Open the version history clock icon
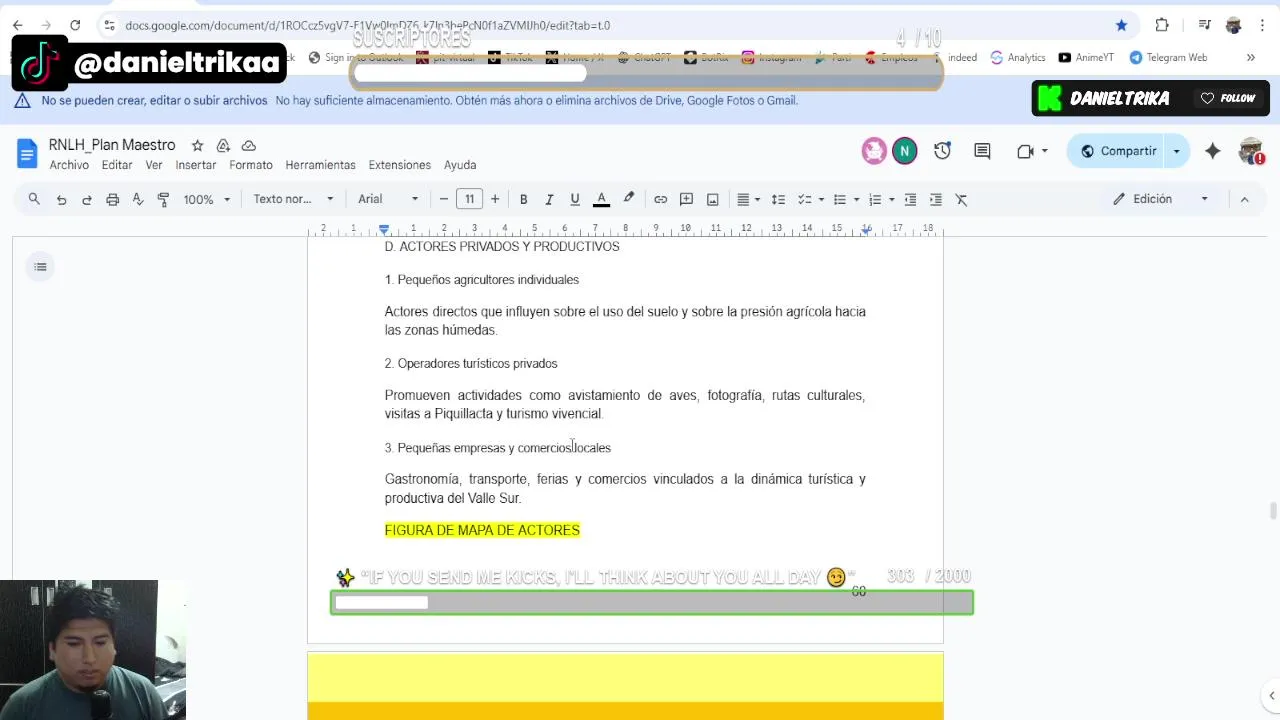 click(942, 151)
